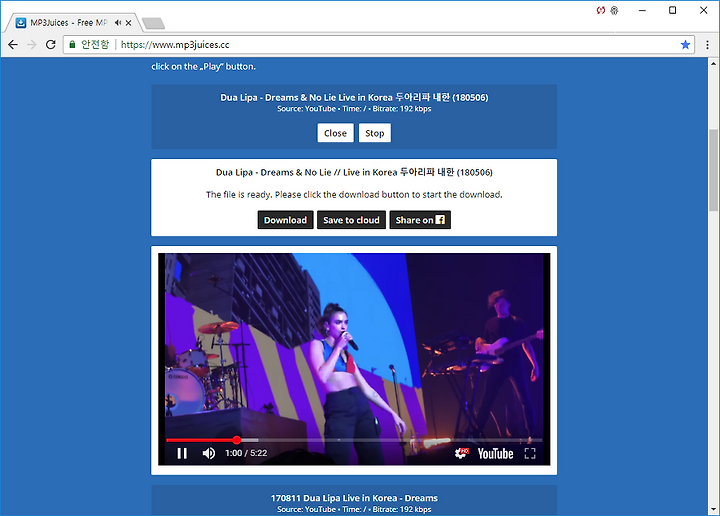Close the MP3Juices tab

pos(129,22)
